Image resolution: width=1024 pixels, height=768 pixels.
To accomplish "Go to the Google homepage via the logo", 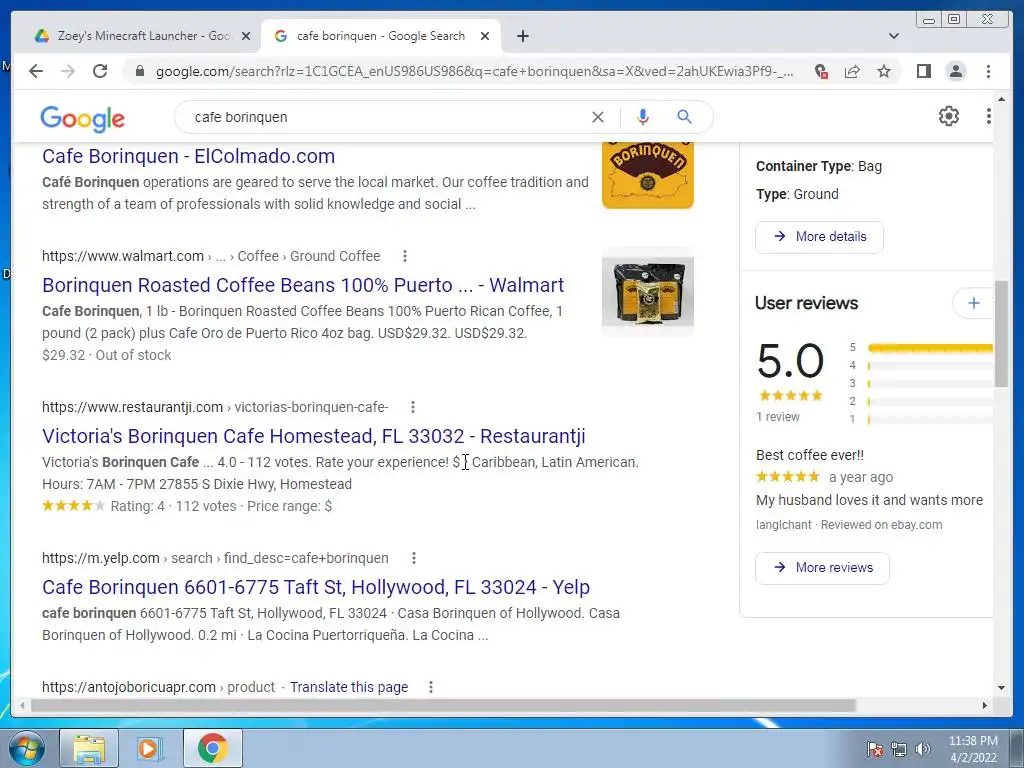I will [82, 119].
